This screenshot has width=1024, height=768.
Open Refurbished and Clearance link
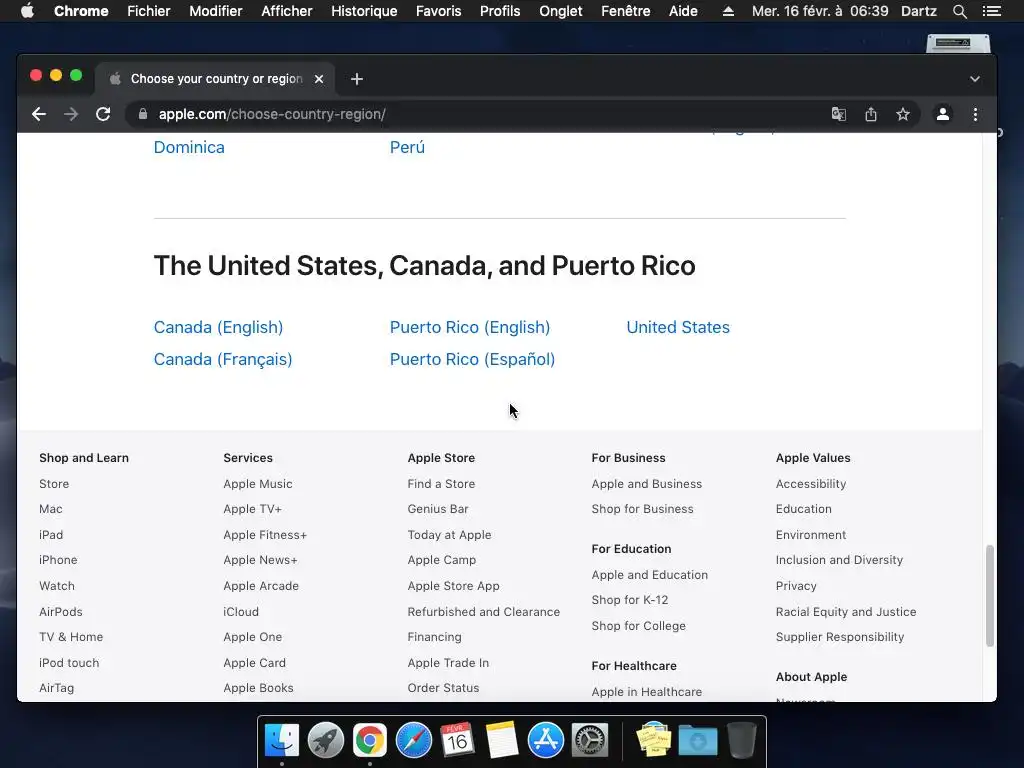[x=483, y=612]
